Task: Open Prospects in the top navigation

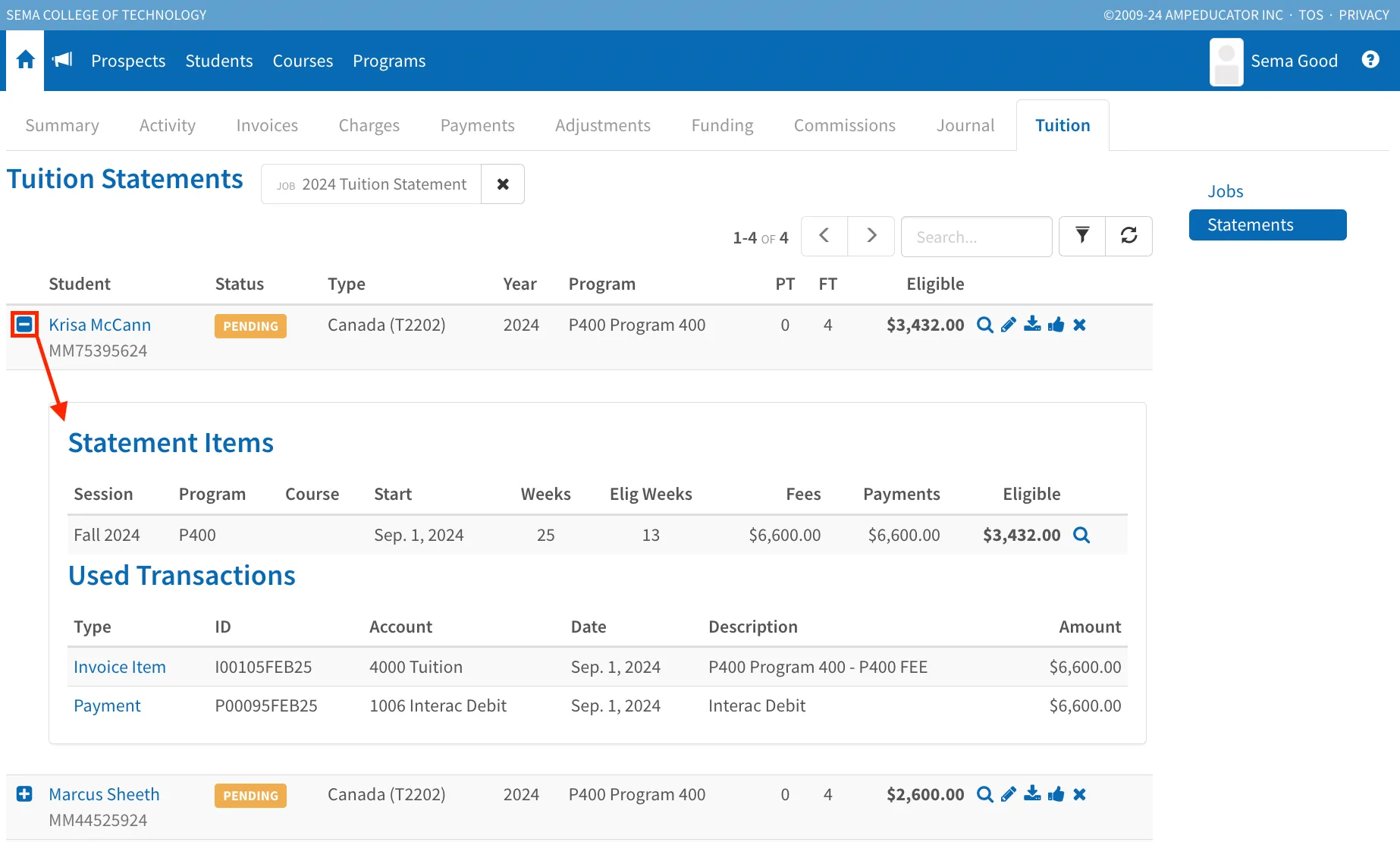Action: (x=128, y=61)
